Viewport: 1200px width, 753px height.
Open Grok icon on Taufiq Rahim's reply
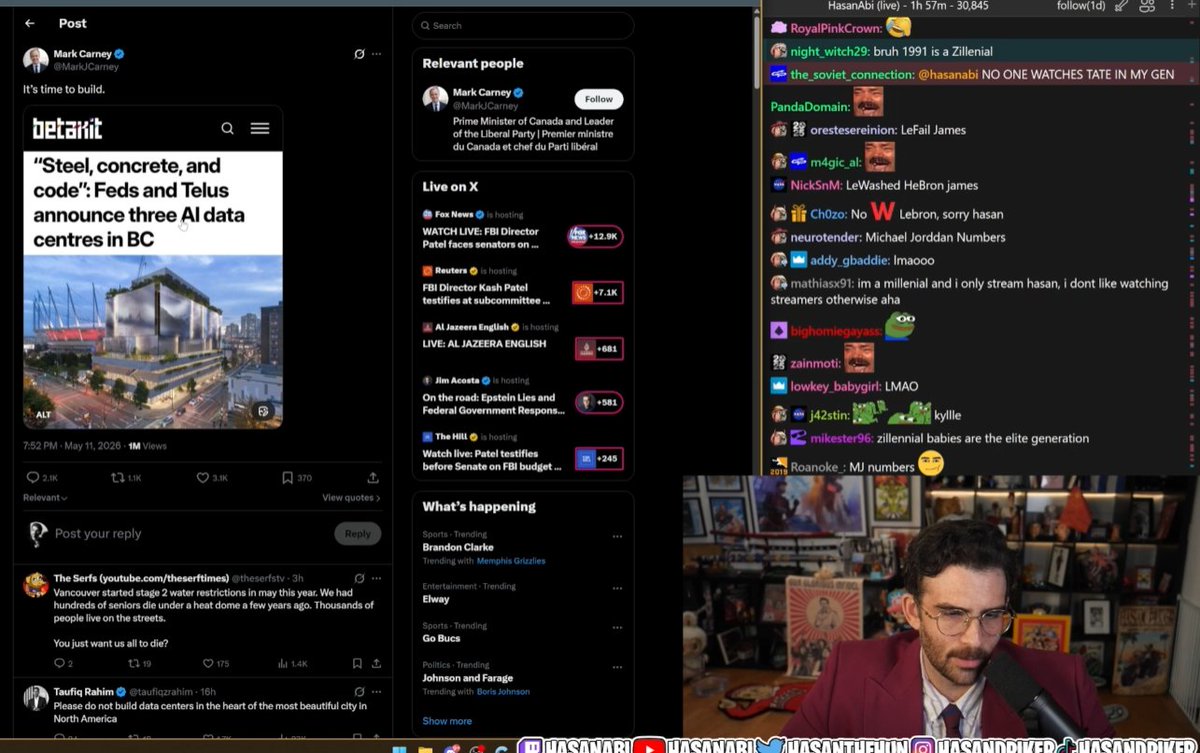pyautogui.click(x=359, y=691)
